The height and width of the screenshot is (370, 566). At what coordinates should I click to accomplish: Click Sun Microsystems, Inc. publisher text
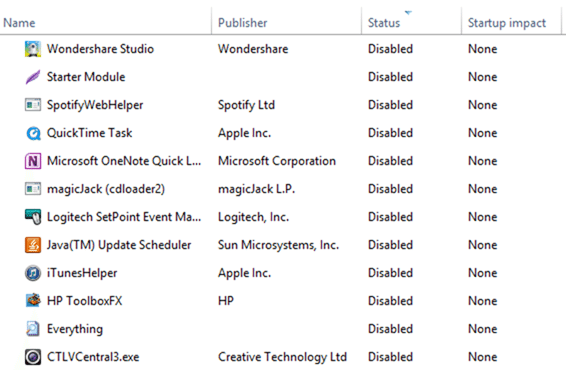(x=278, y=245)
